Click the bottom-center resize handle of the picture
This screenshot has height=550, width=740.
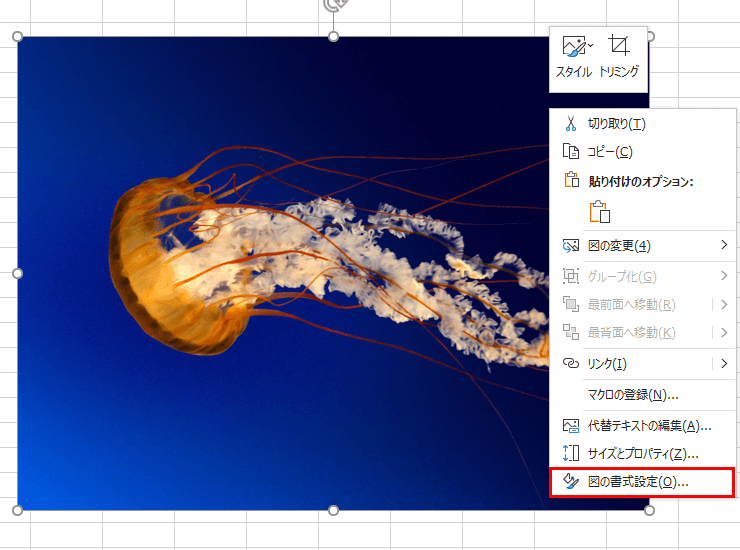(x=333, y=510)
